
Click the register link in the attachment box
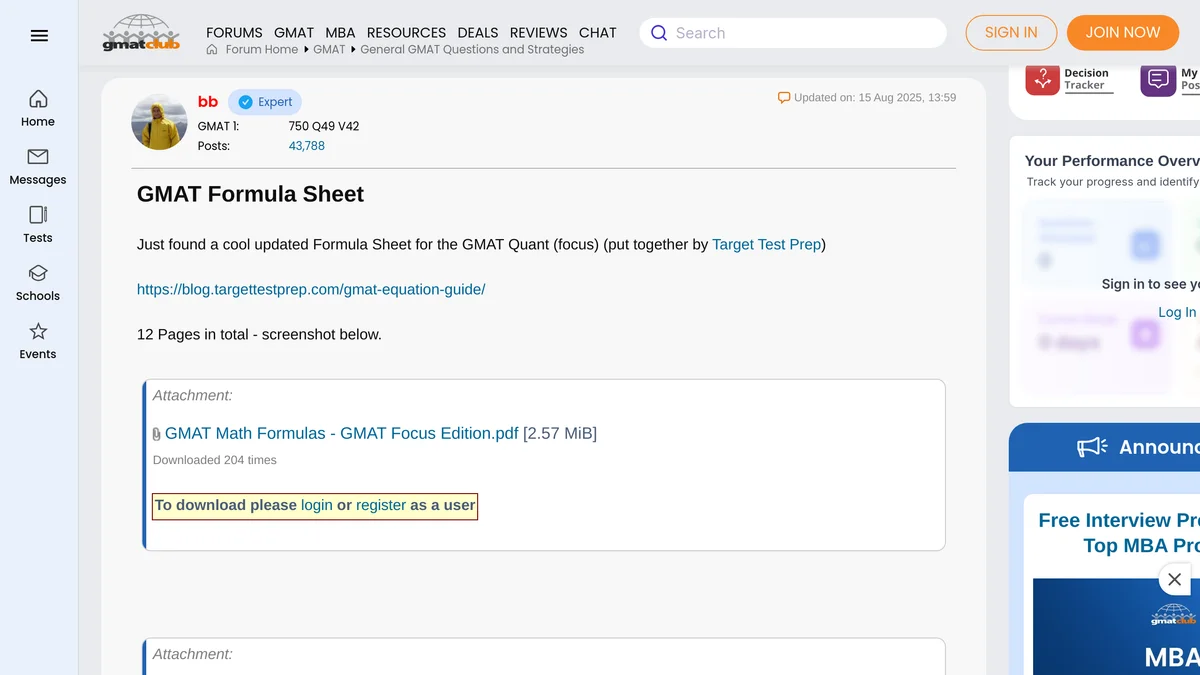point(381,505)
